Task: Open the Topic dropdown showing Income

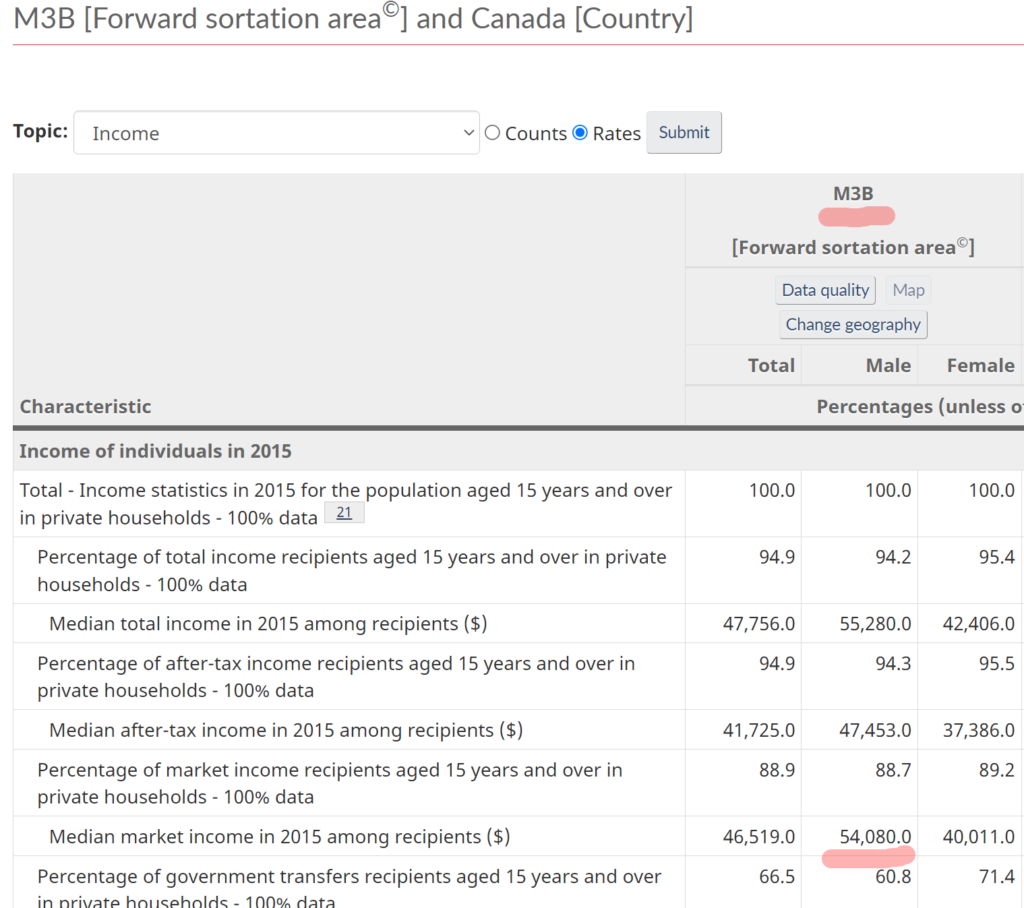Action: (276, 133)
